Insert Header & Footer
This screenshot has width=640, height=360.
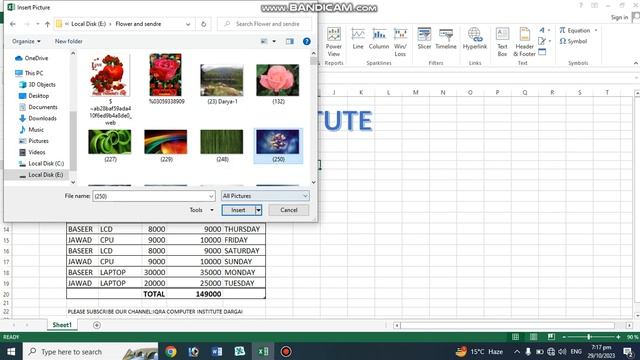[524, 42]
